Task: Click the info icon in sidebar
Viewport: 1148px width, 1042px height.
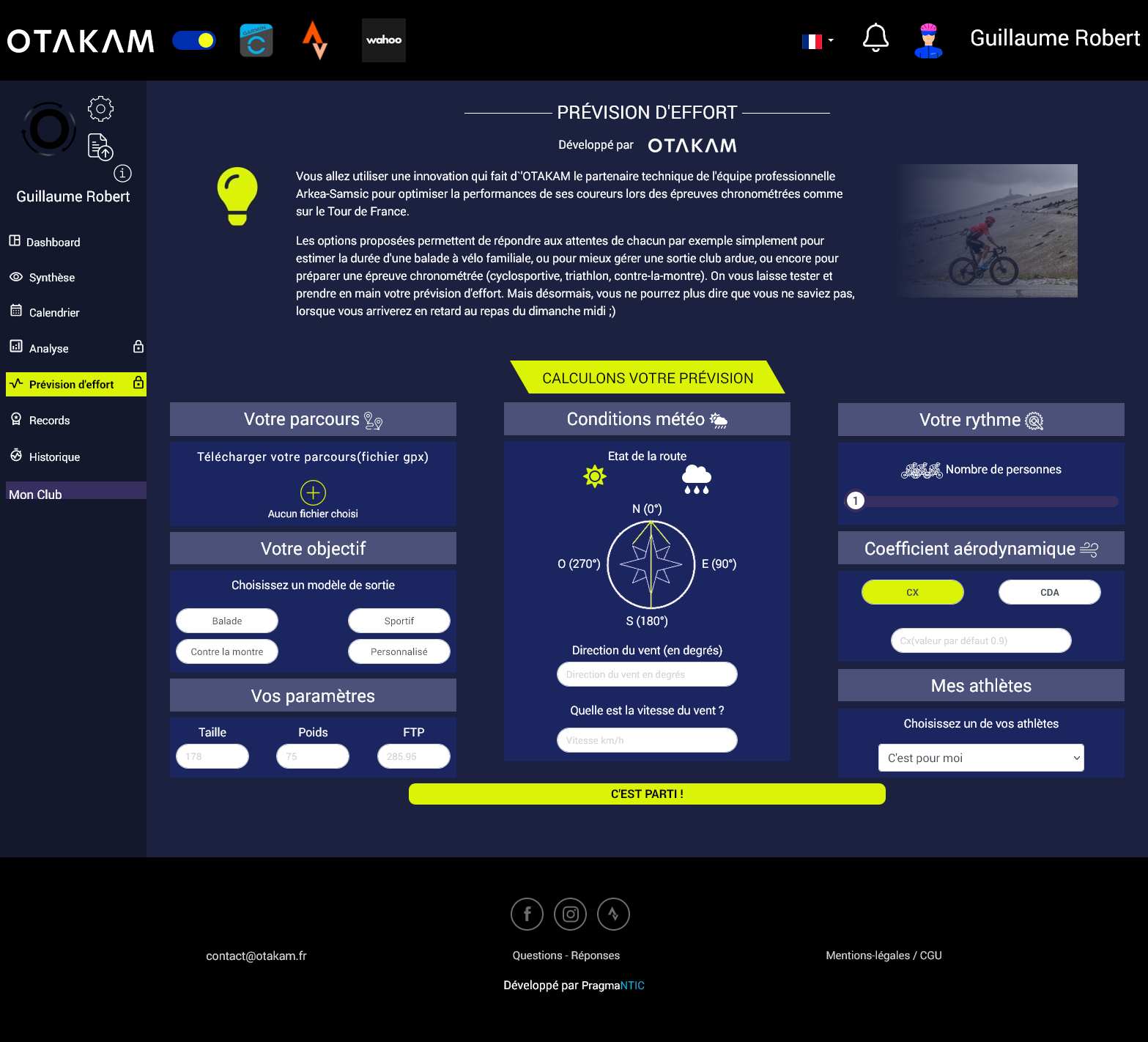Action: click(122, 173)
